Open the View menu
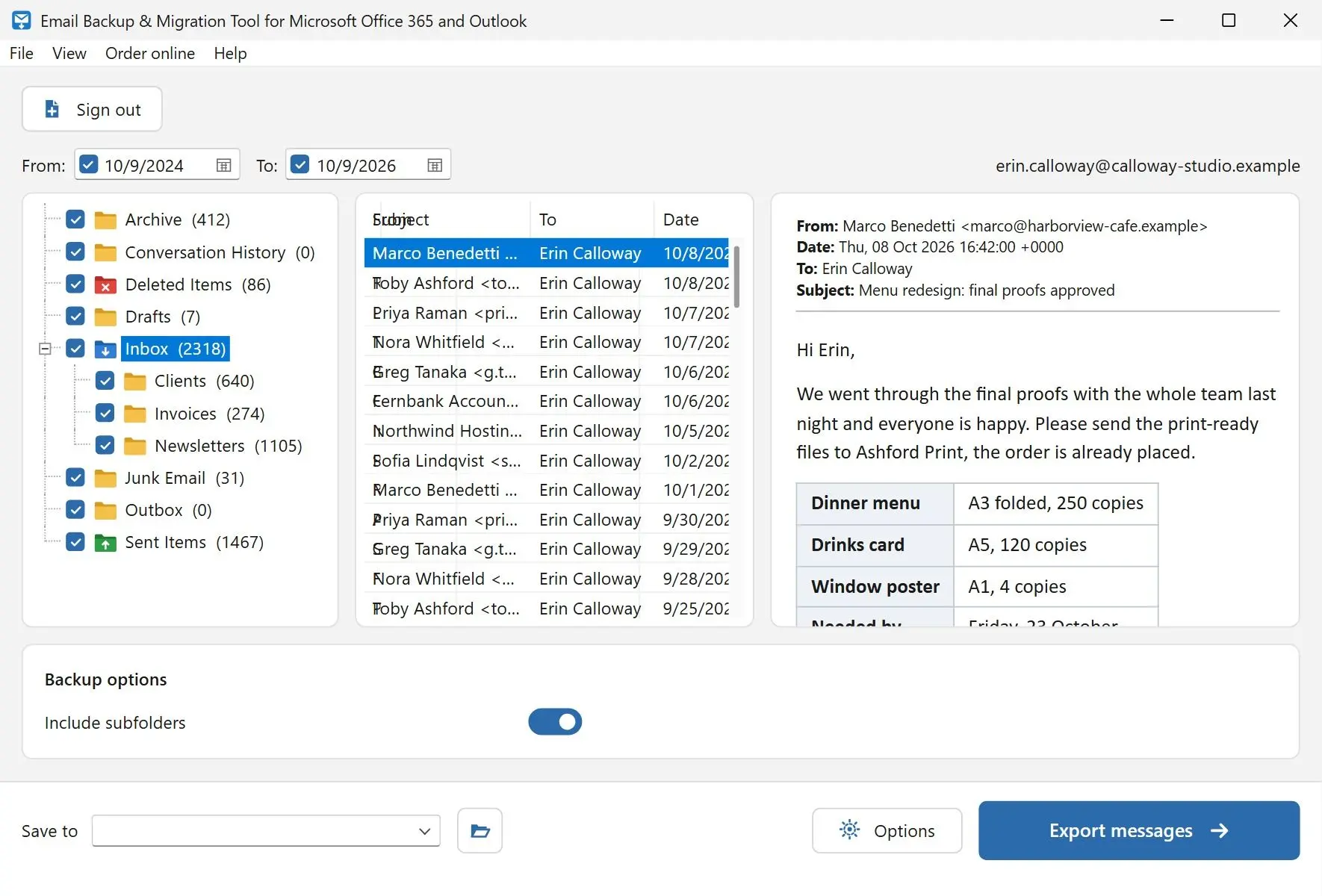Viewport: 1322px width, 896px height. tap(69, 54)
